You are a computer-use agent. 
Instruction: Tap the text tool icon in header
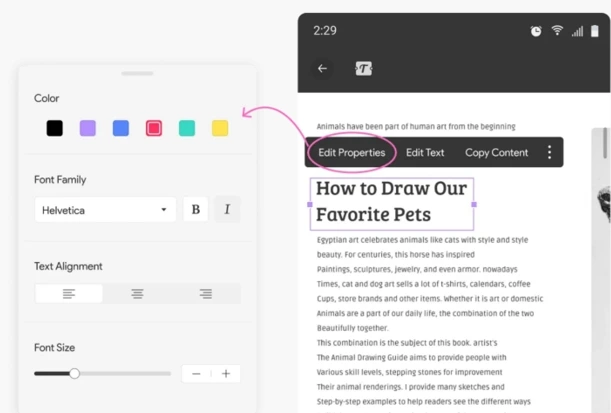(x=363, y=69)
